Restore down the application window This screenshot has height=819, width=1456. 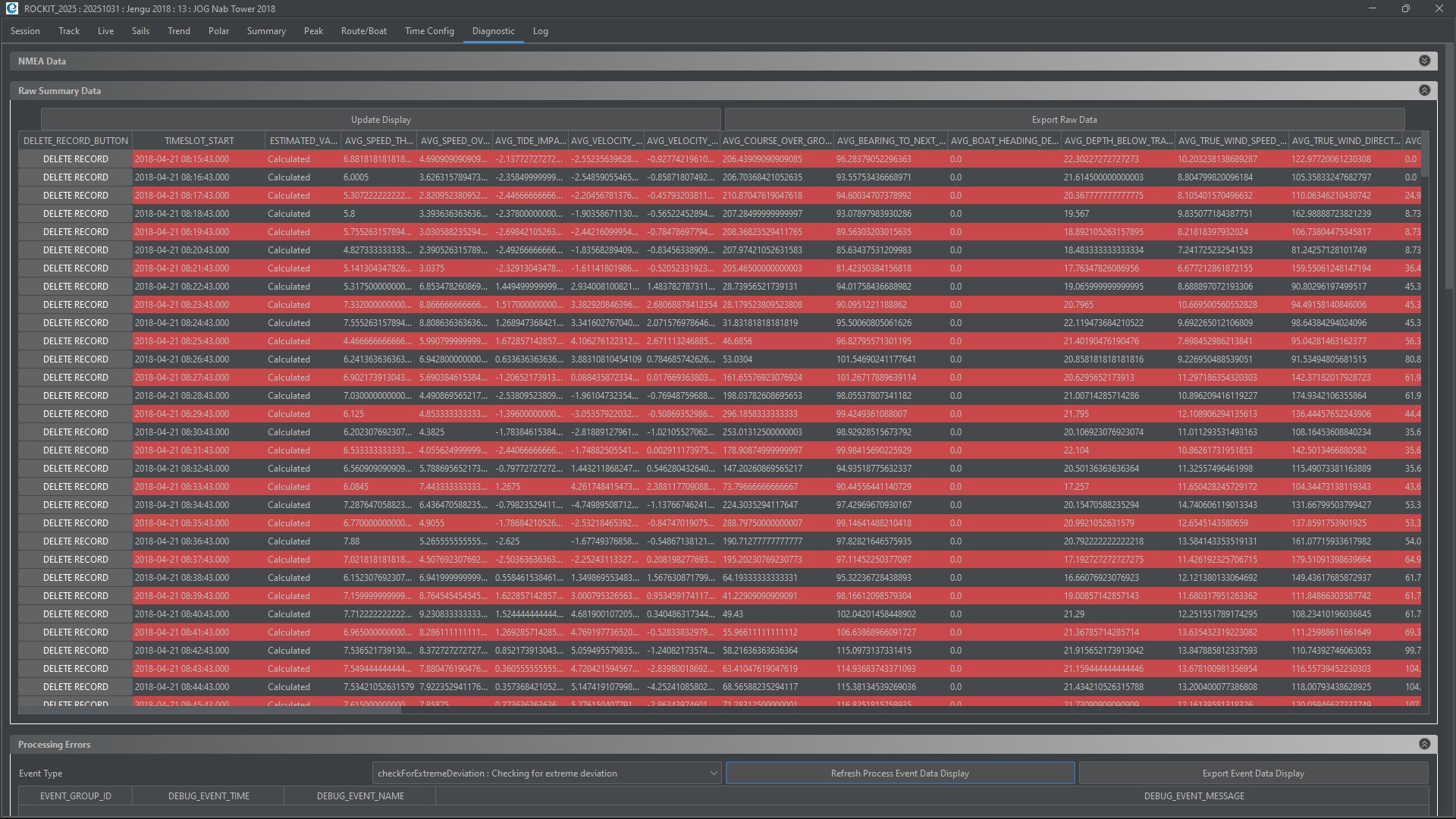[1405, 8]
